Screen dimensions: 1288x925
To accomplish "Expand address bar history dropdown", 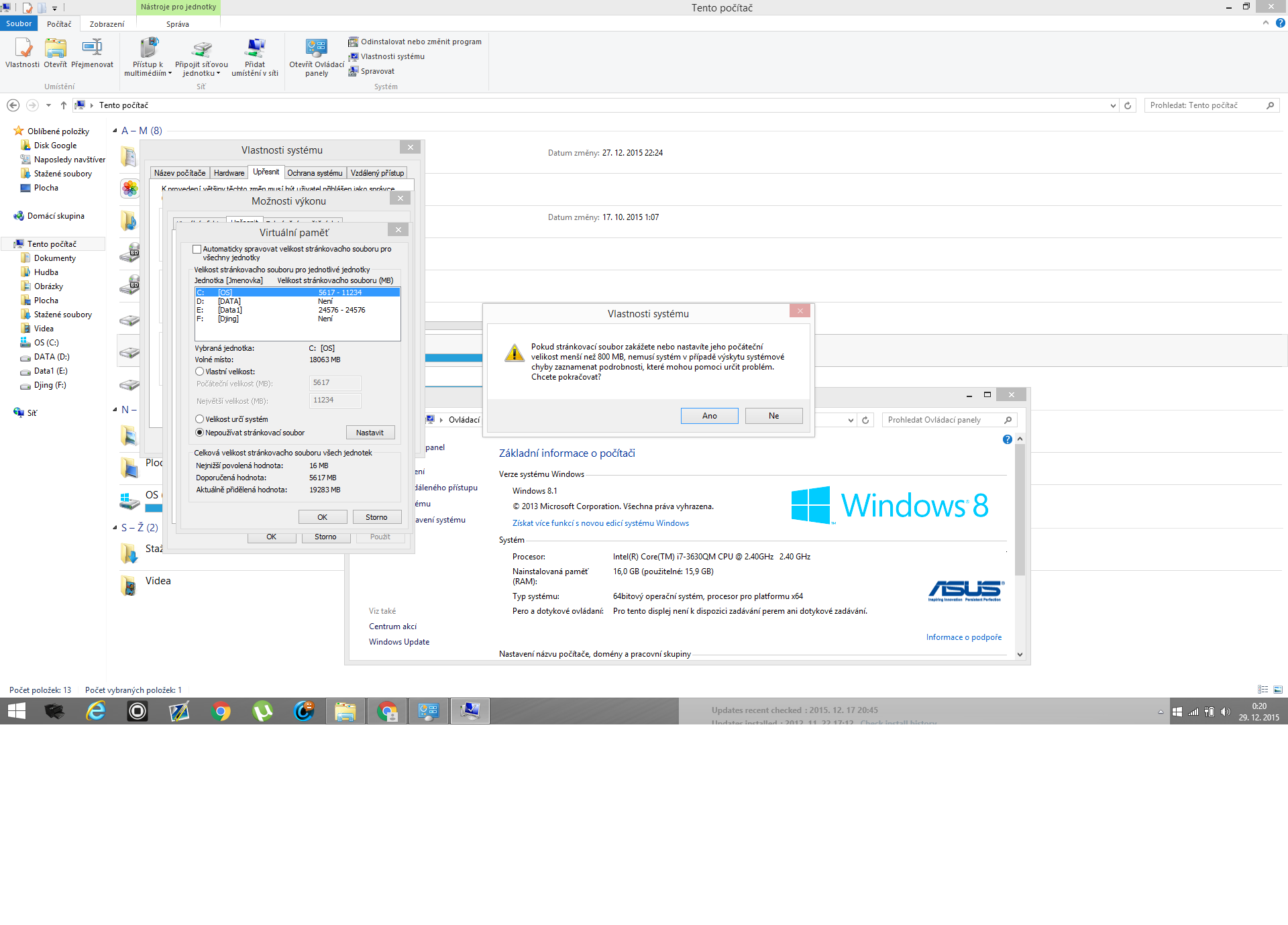I will coord(1113,105).
